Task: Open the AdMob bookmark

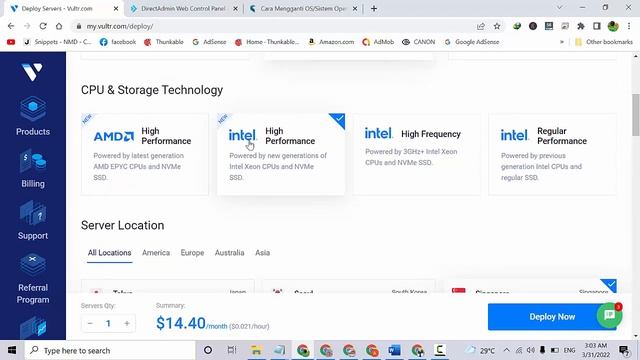Action: click(378, 42)
